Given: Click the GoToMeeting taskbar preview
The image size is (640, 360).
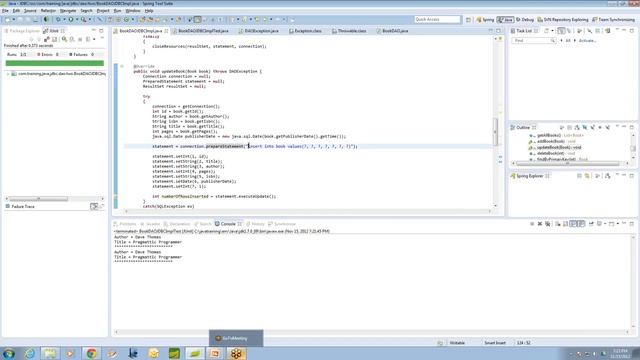Looking at the screenshot, I should 236,338.
